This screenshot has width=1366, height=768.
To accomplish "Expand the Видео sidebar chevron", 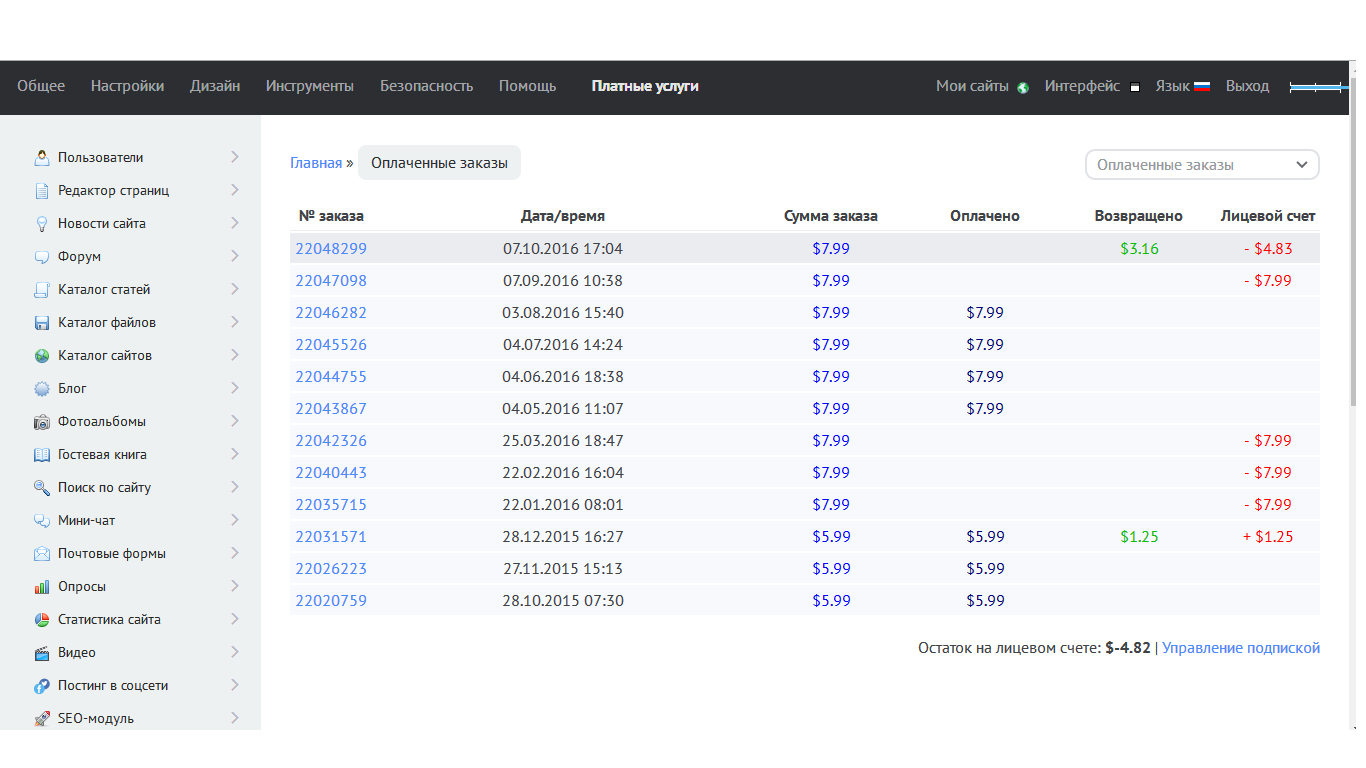I will [234, 652].
